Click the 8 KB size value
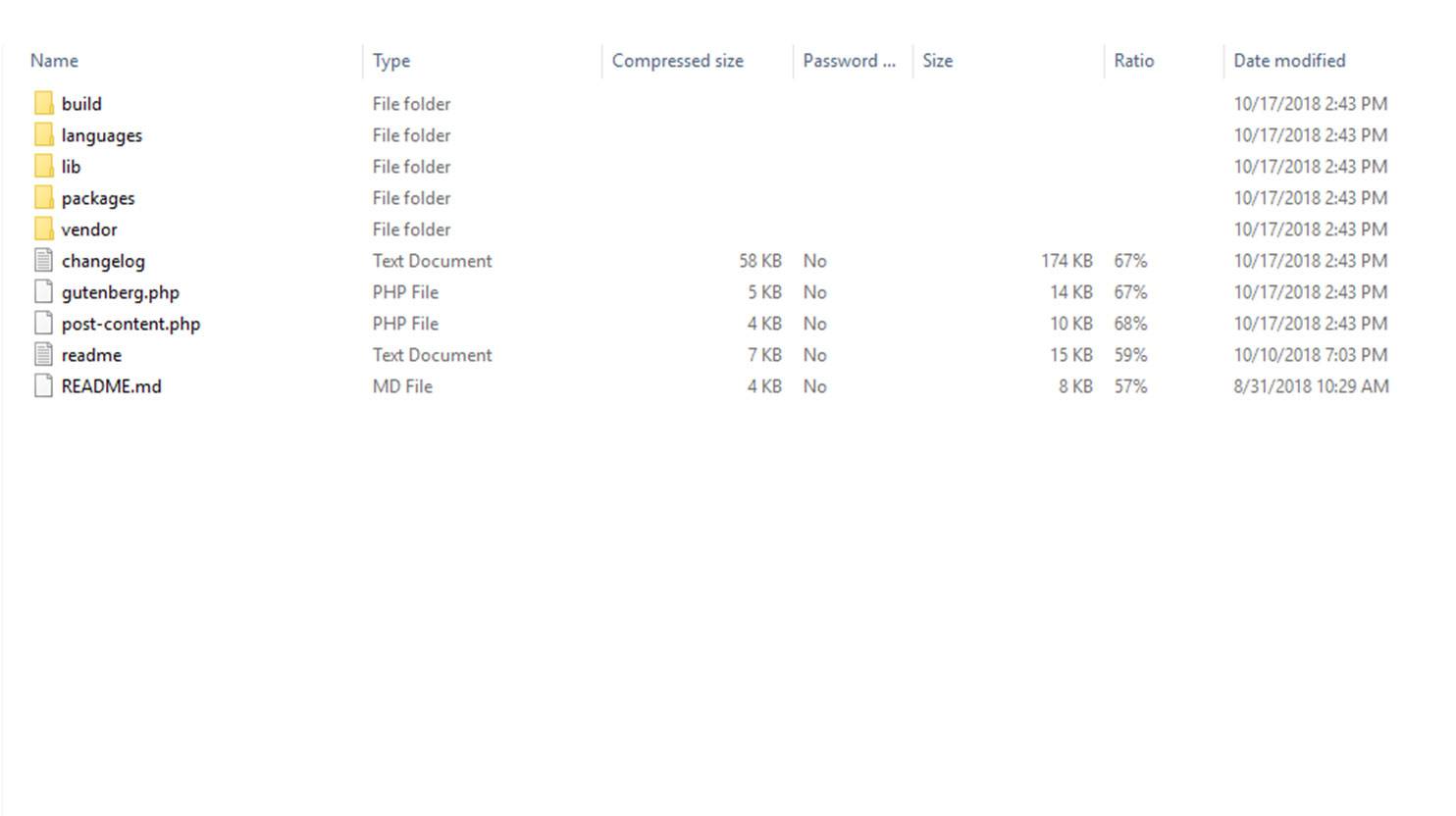Image resolution: width=1456 pixels, height=816 pixels. pos(1075,386)
